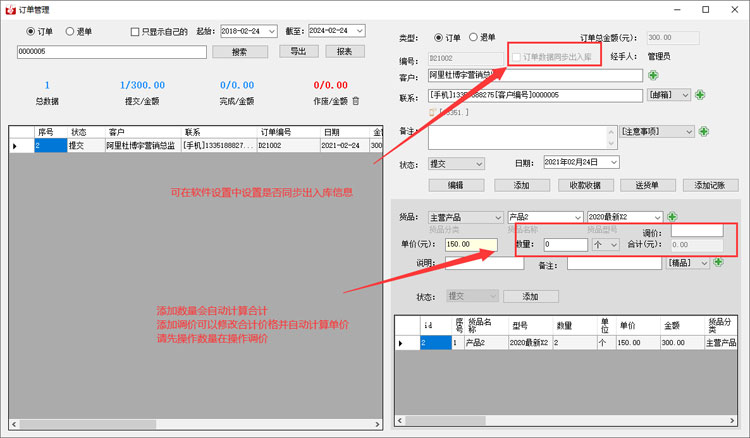Select the 订单 type radio in right panel

[x=438, y=37]
